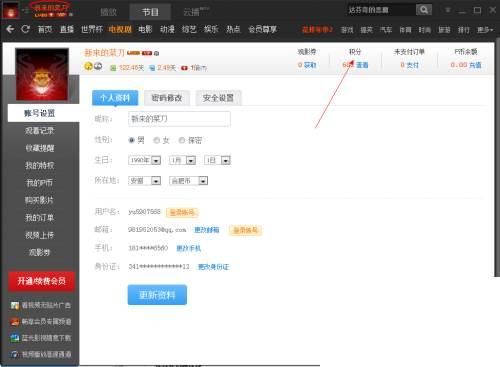Open the title bar menu dropdown icon
This screenshot has width=500, height=367.
coord(448,10)
